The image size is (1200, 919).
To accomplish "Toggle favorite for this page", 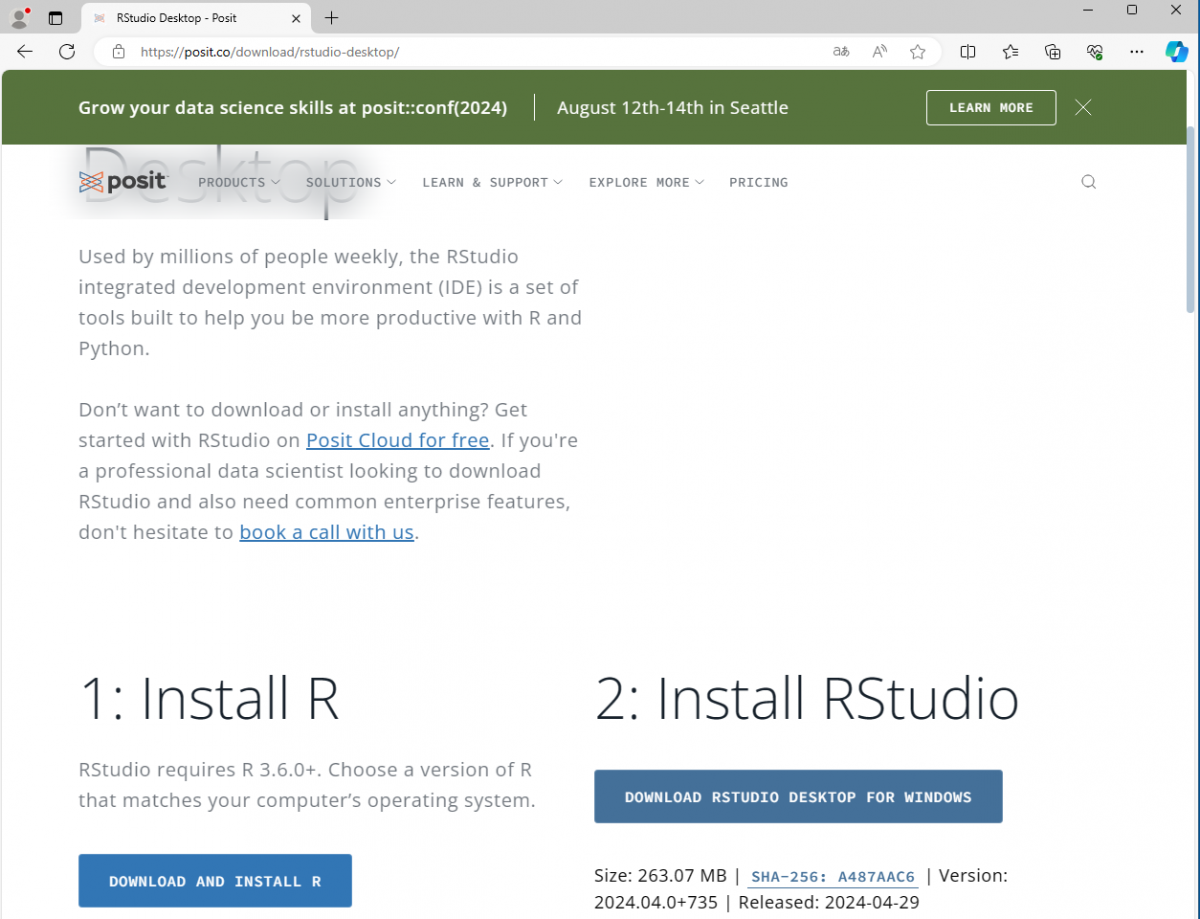I will 917,51.
